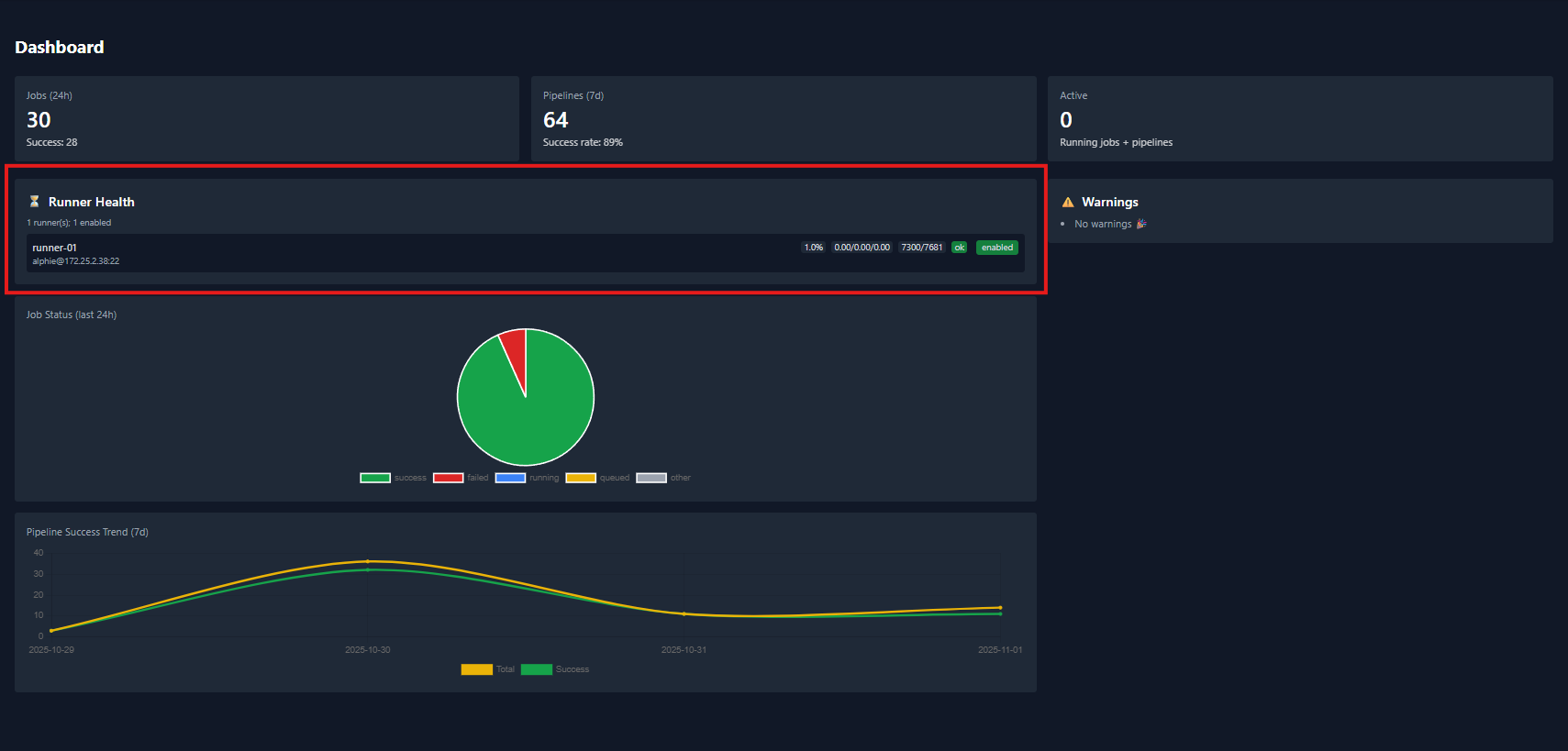Click the Active count value 0

[x=1066, y=120]
